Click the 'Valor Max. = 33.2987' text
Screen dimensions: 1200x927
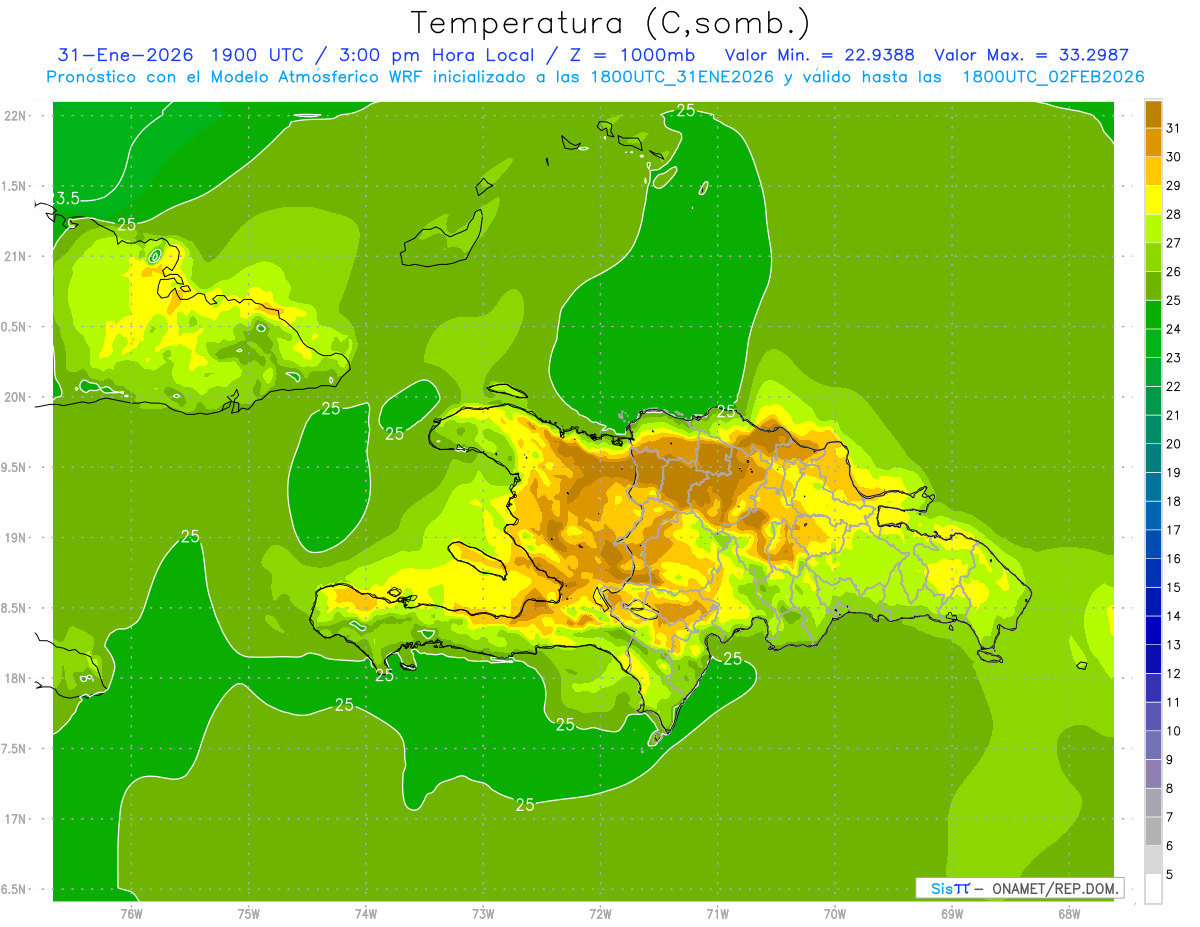[x=1030, y=55]
